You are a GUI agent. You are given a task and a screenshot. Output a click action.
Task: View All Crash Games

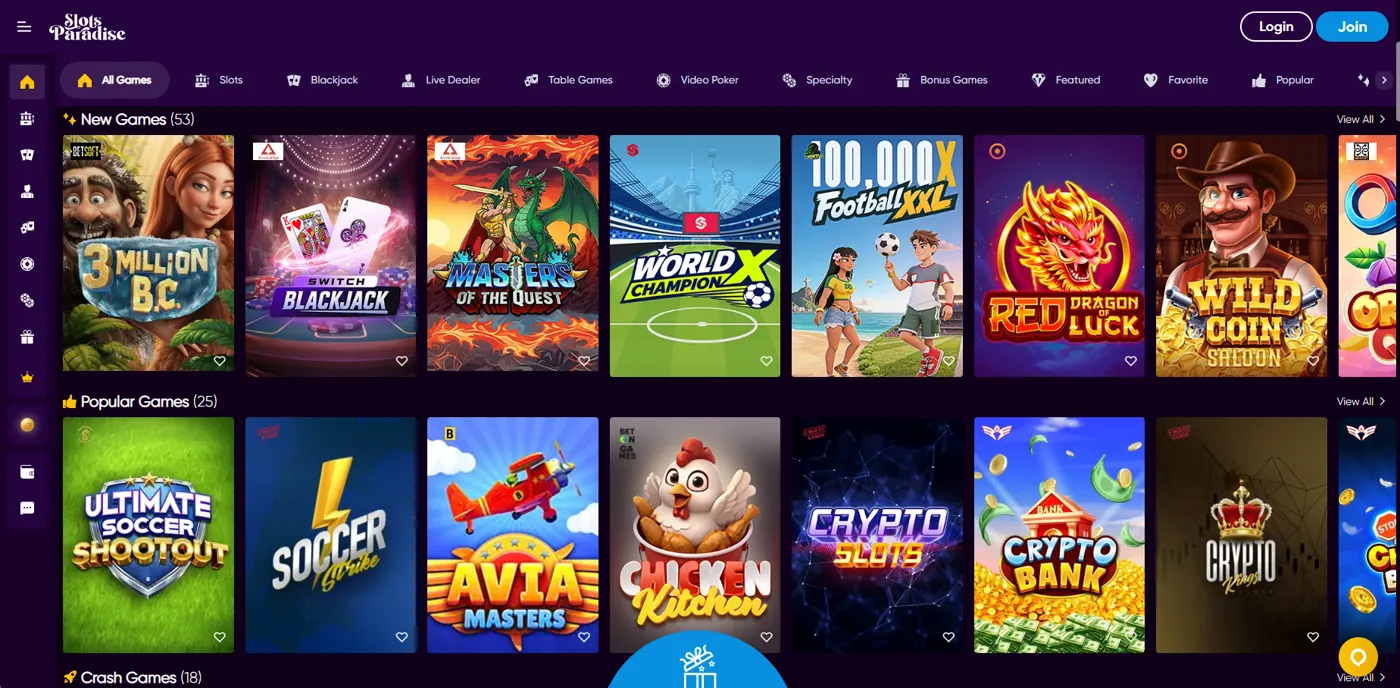click(x=1361, y=678)
